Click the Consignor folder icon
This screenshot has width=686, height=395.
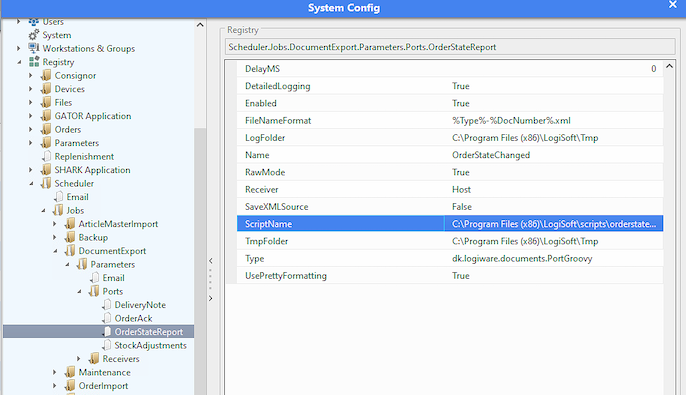46,75
